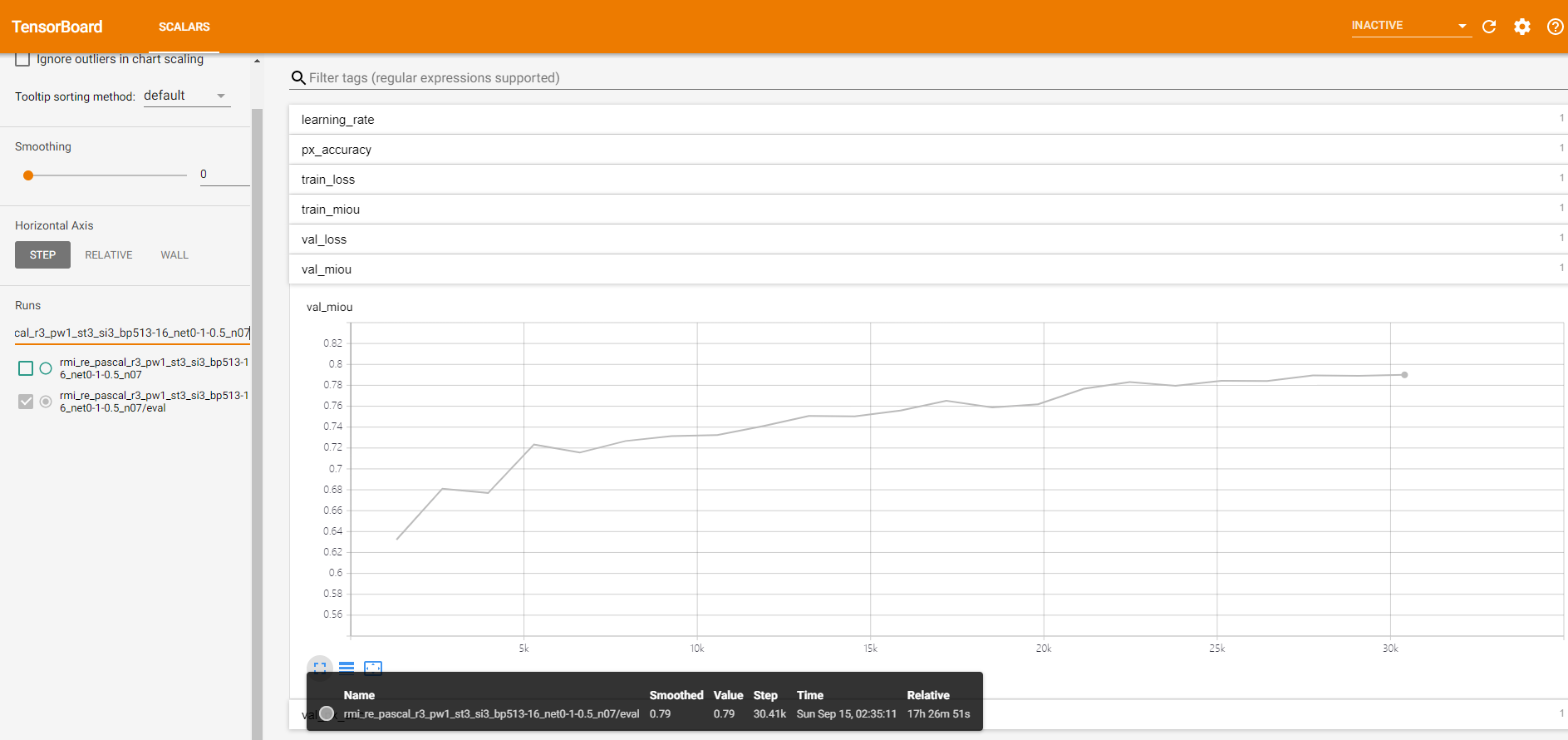Click the 0.82 y-axis tick label
This screenshot has width=1568, height=740.
(x=332, y=343)
